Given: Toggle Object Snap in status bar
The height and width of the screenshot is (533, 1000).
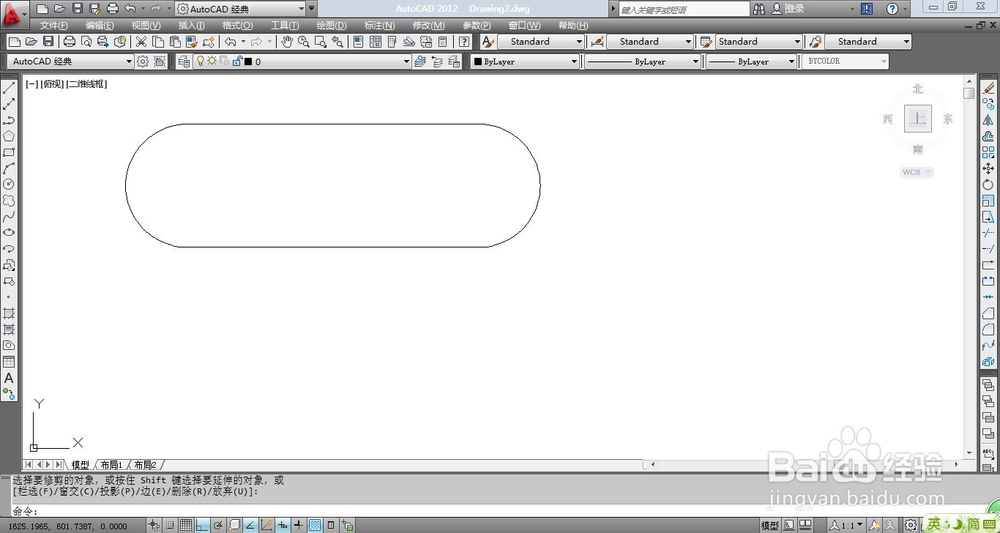Looking at the screenshot, I should click(234, 525).
